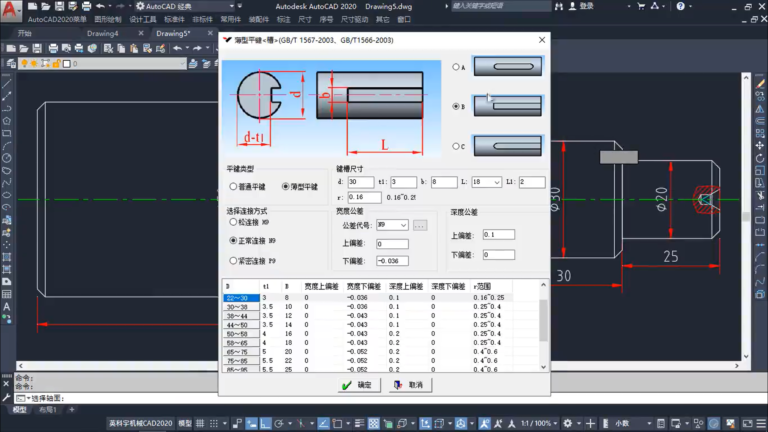Click Undo arrow in the standard toolbar
Screen dimensions: 768x432
[x=177, y=48]
